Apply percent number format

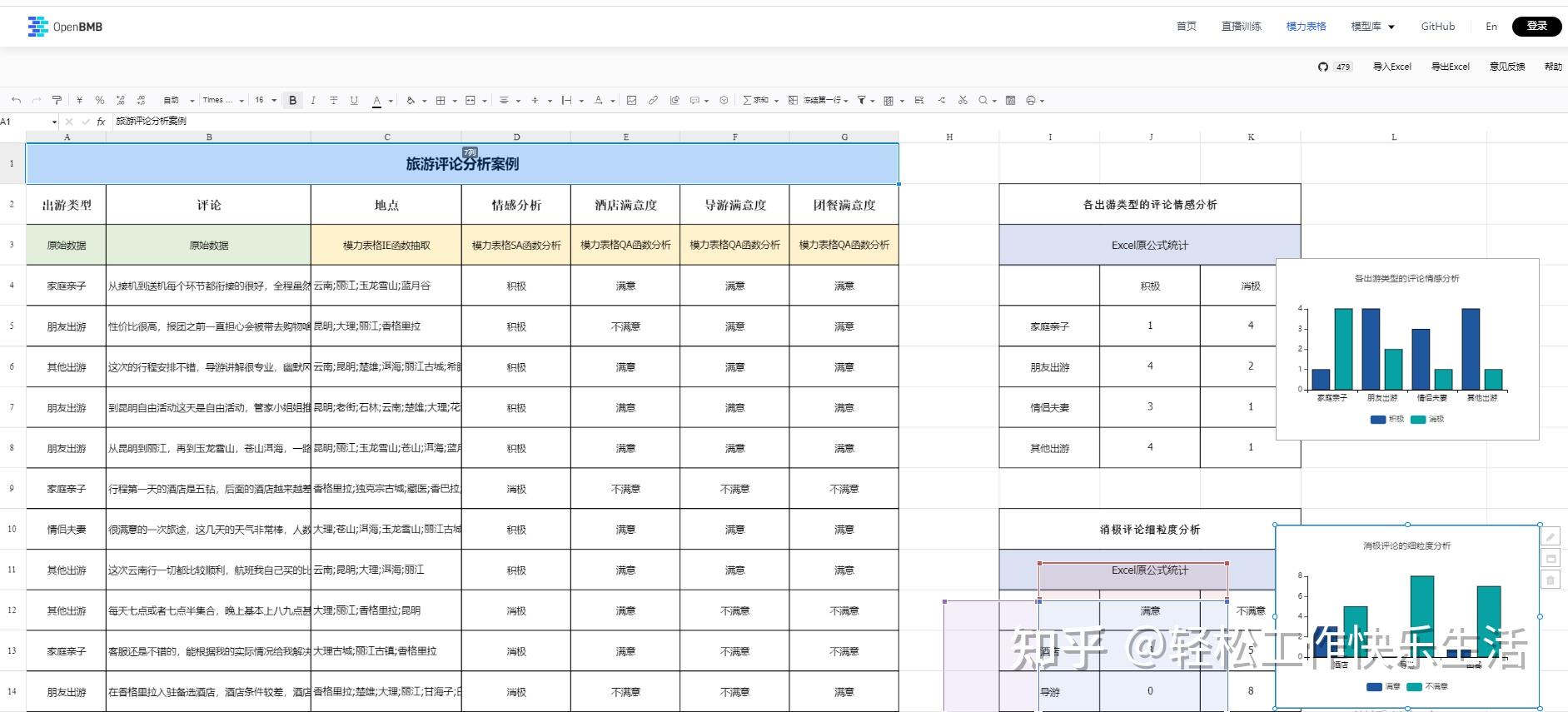[x=100, y=100]
